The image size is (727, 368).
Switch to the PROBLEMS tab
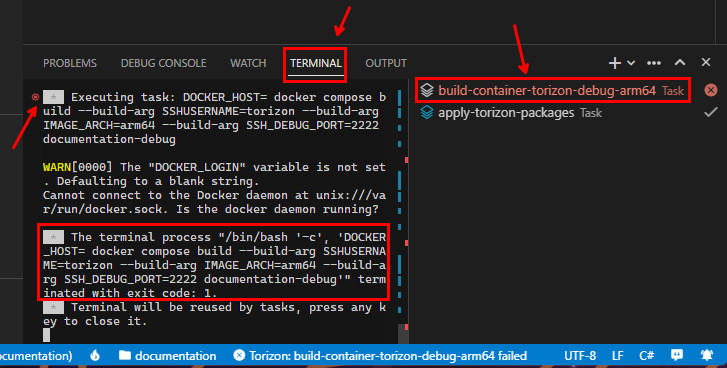click(70, 63)
